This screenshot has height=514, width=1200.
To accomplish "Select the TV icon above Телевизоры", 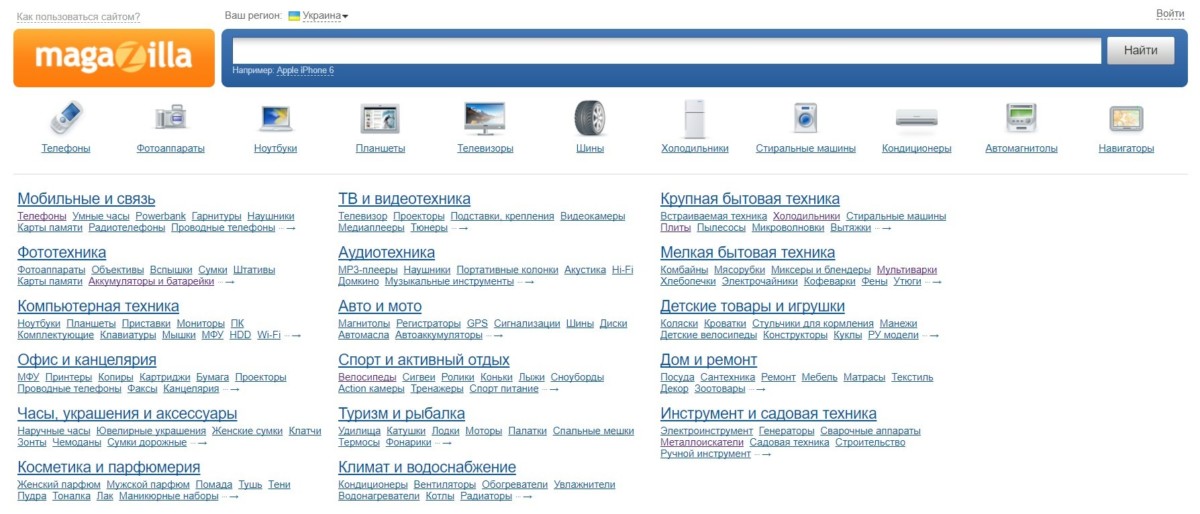I will click(x=485, y=119).
